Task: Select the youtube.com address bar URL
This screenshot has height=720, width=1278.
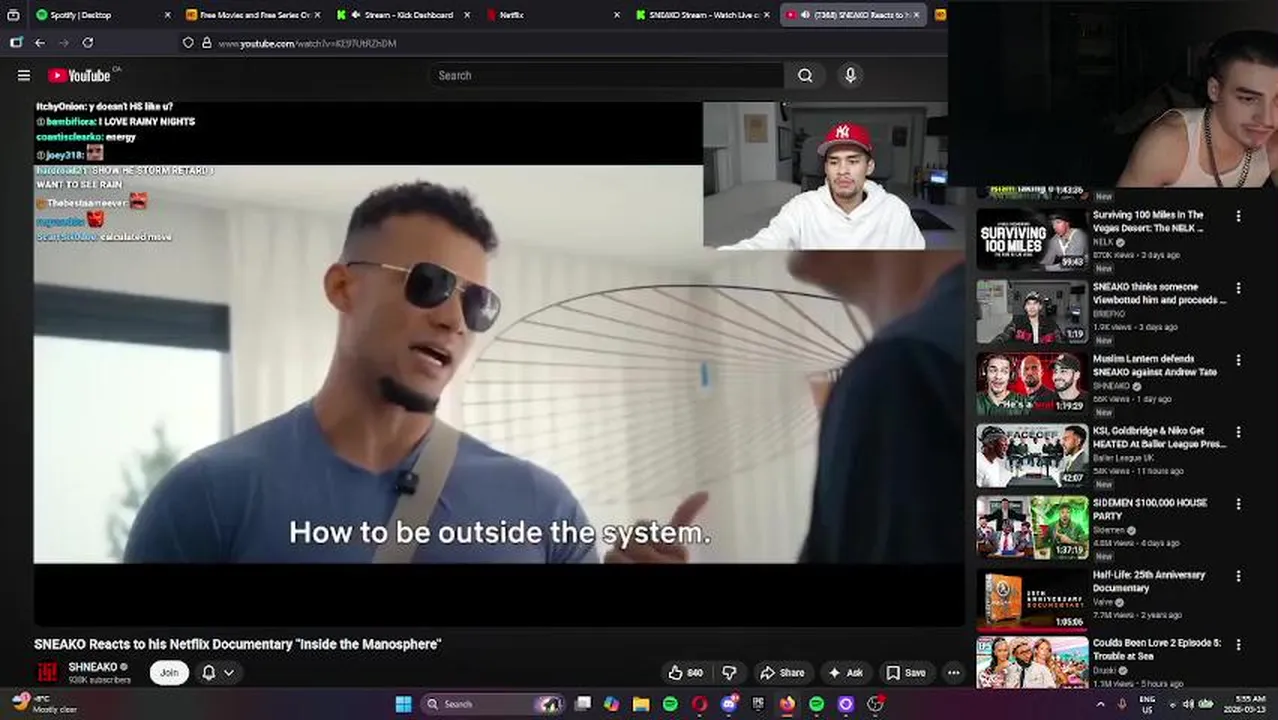Action: coord(308,44)
